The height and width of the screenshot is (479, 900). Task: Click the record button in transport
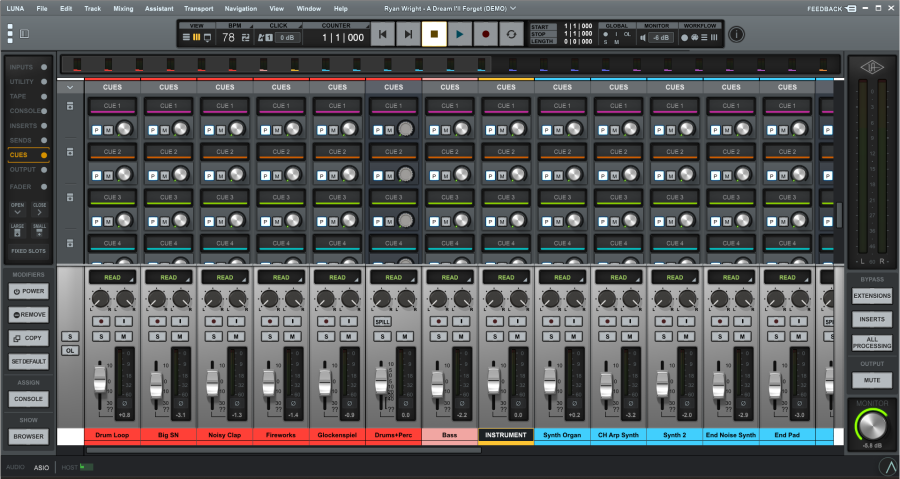click(x=486, y=34)
